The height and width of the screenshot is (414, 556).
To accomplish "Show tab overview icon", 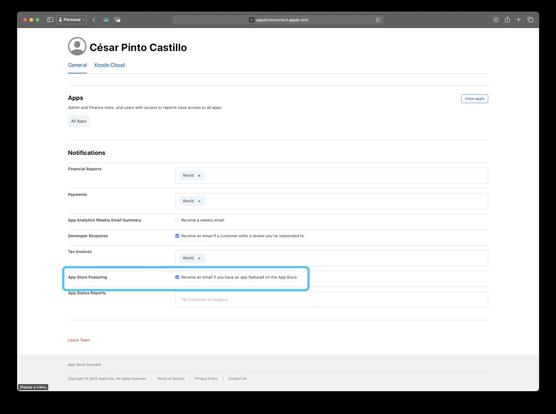I will tap(530, 20).
